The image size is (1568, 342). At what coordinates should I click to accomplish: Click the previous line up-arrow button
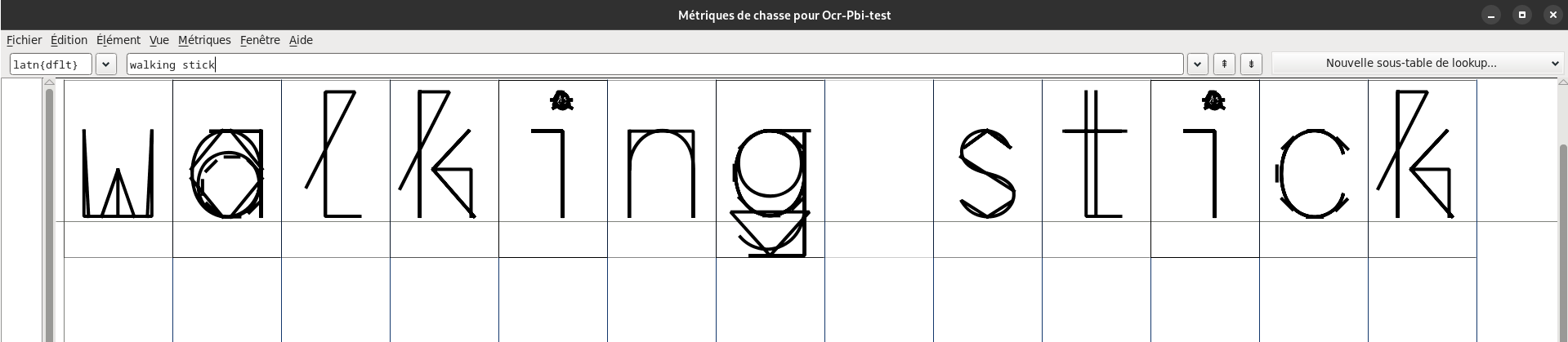[1224, 64]
